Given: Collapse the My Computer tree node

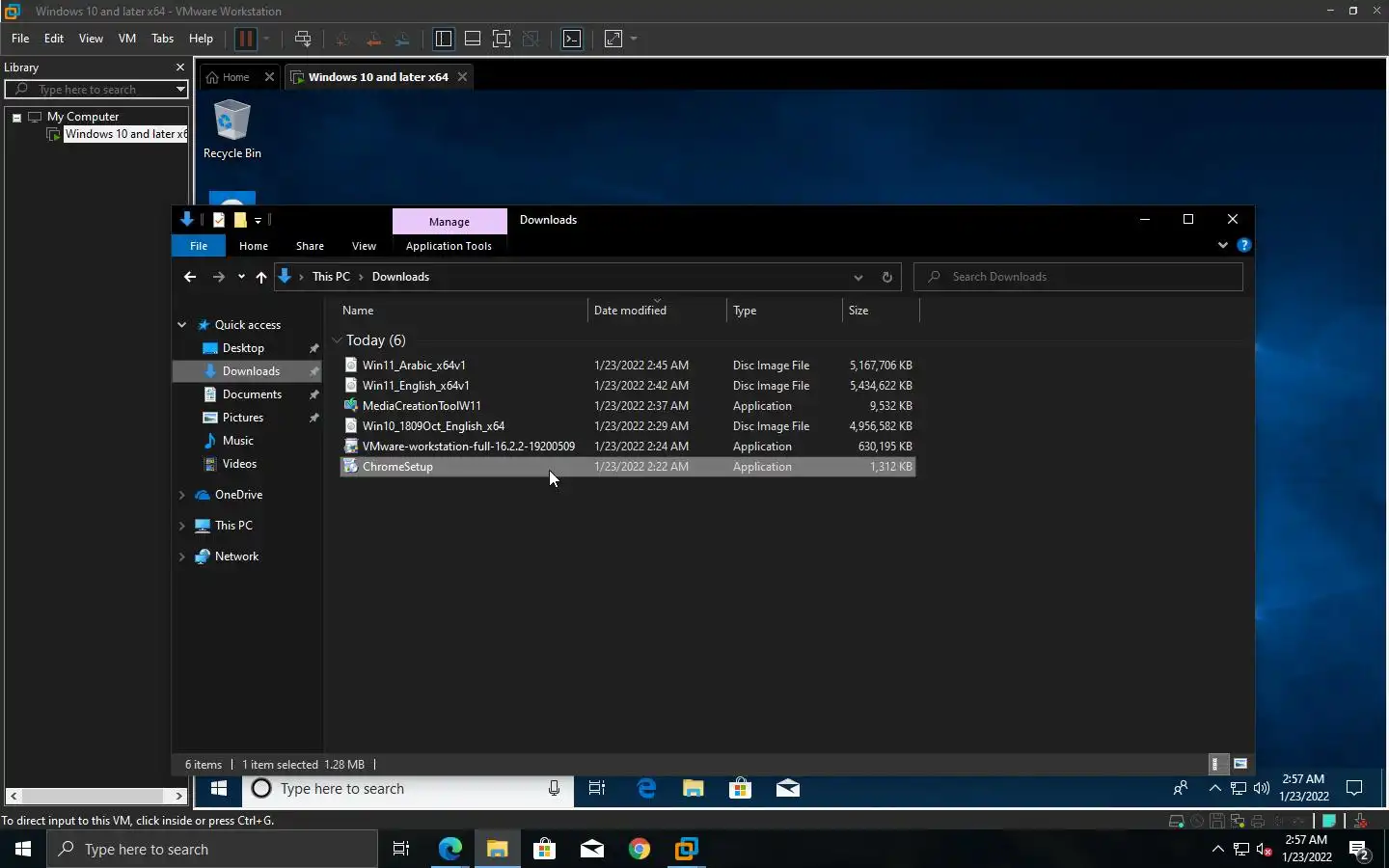Looking at the screenshot, I should tap(16, 117).
